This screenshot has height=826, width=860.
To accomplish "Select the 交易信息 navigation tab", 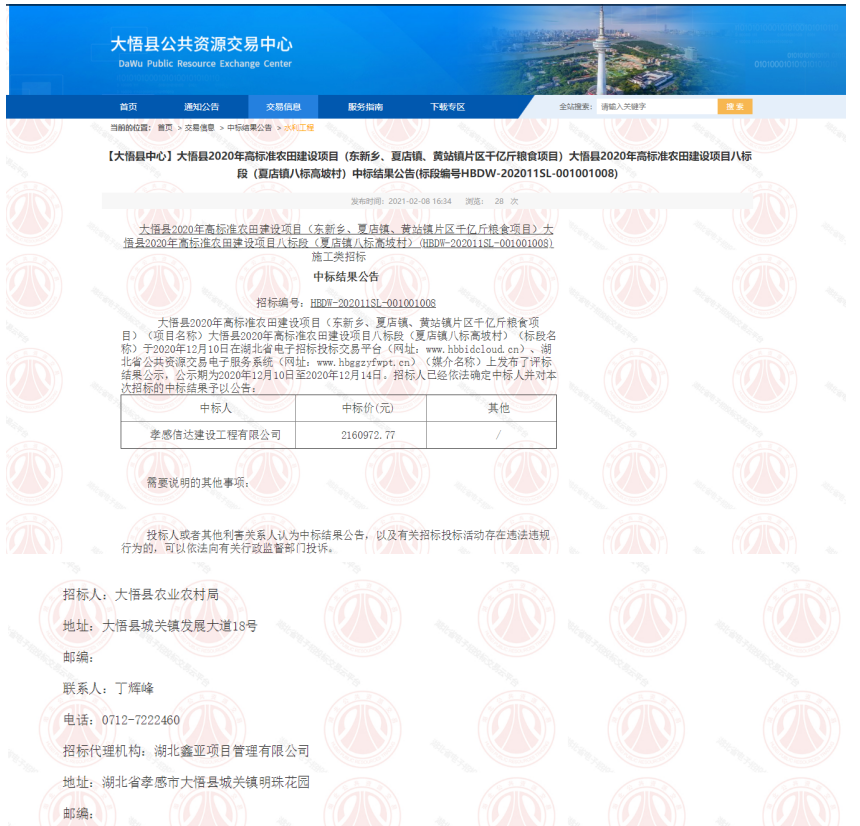I will click(283, 107).
